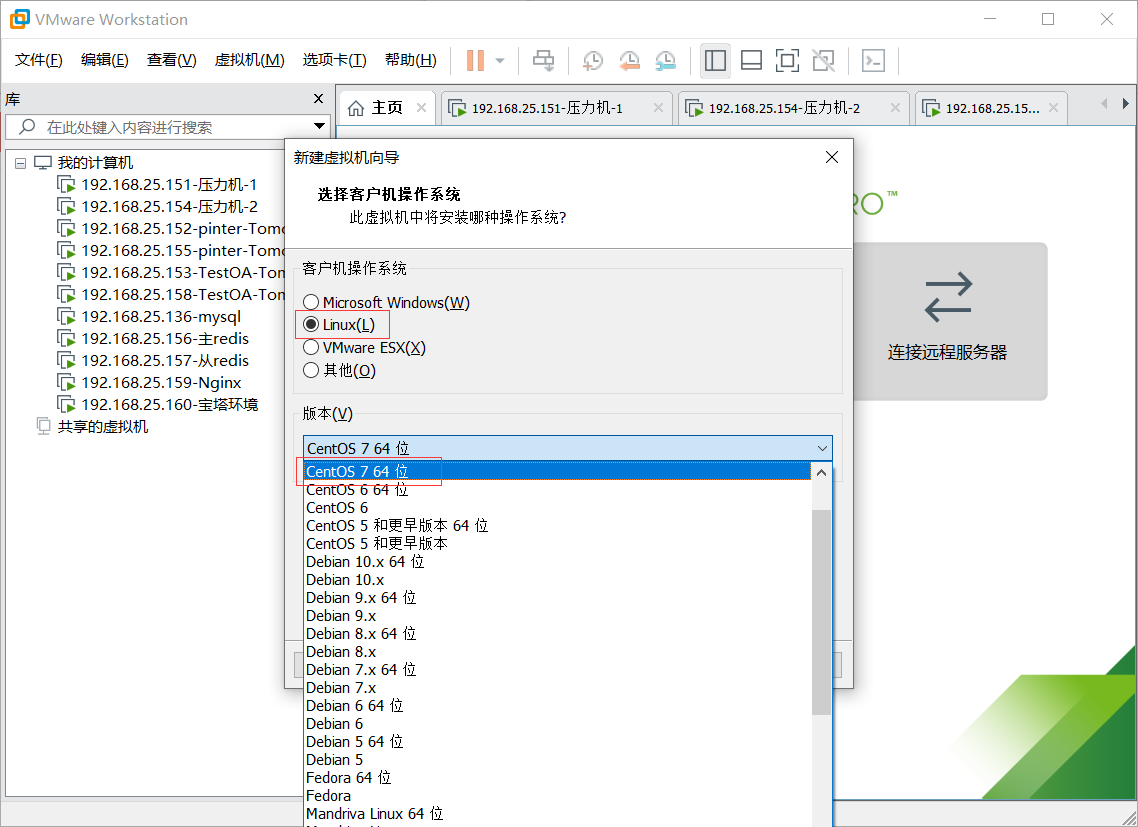Screen dimensions: 1138x827
Task: Select the Linux(L) radio button
Action: pos(339,325)
